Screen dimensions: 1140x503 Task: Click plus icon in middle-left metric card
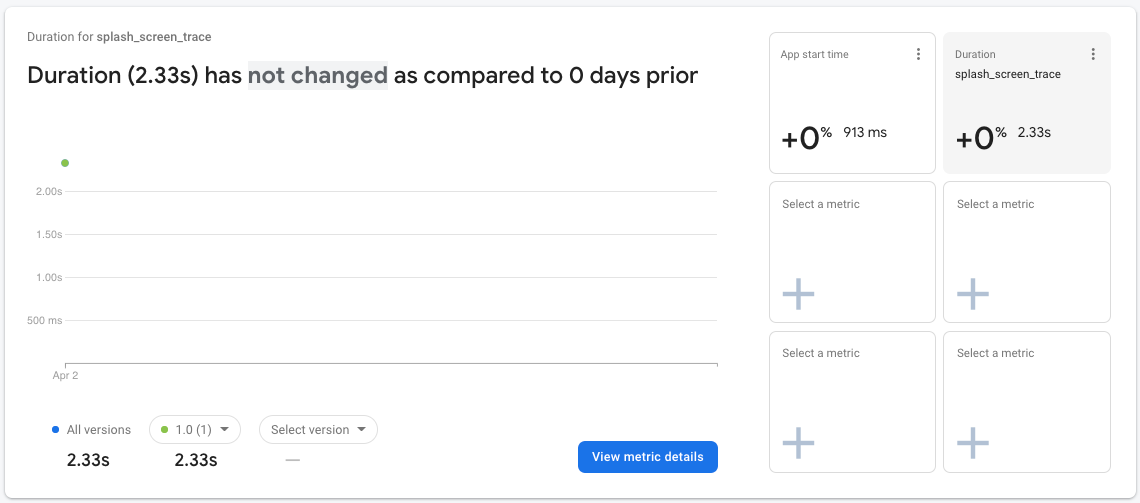coord(798,294)
